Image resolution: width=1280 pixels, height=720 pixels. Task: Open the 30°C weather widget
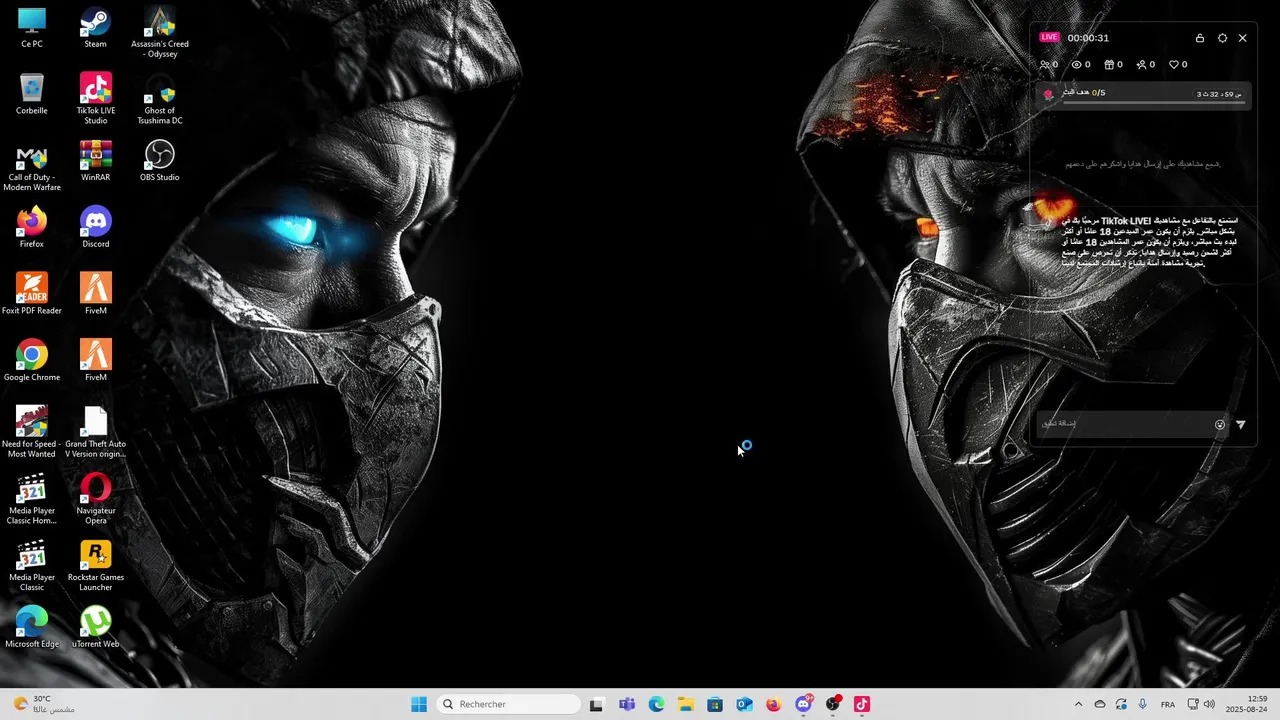pos(42,704)
